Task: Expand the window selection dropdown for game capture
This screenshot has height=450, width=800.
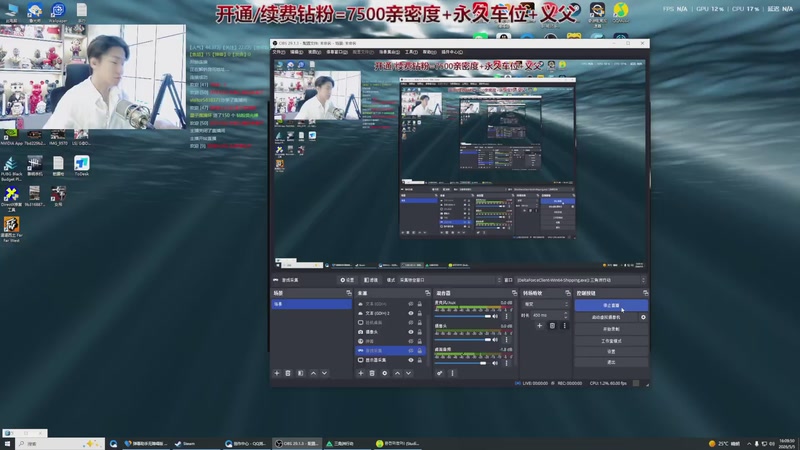Action: coord(581,280)
